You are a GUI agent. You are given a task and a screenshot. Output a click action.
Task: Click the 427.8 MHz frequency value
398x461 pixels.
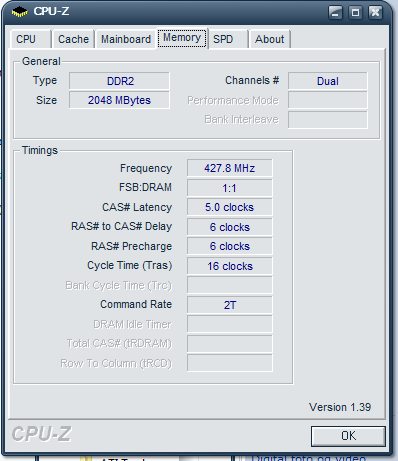pyautogui.click(x=230, y=168)
